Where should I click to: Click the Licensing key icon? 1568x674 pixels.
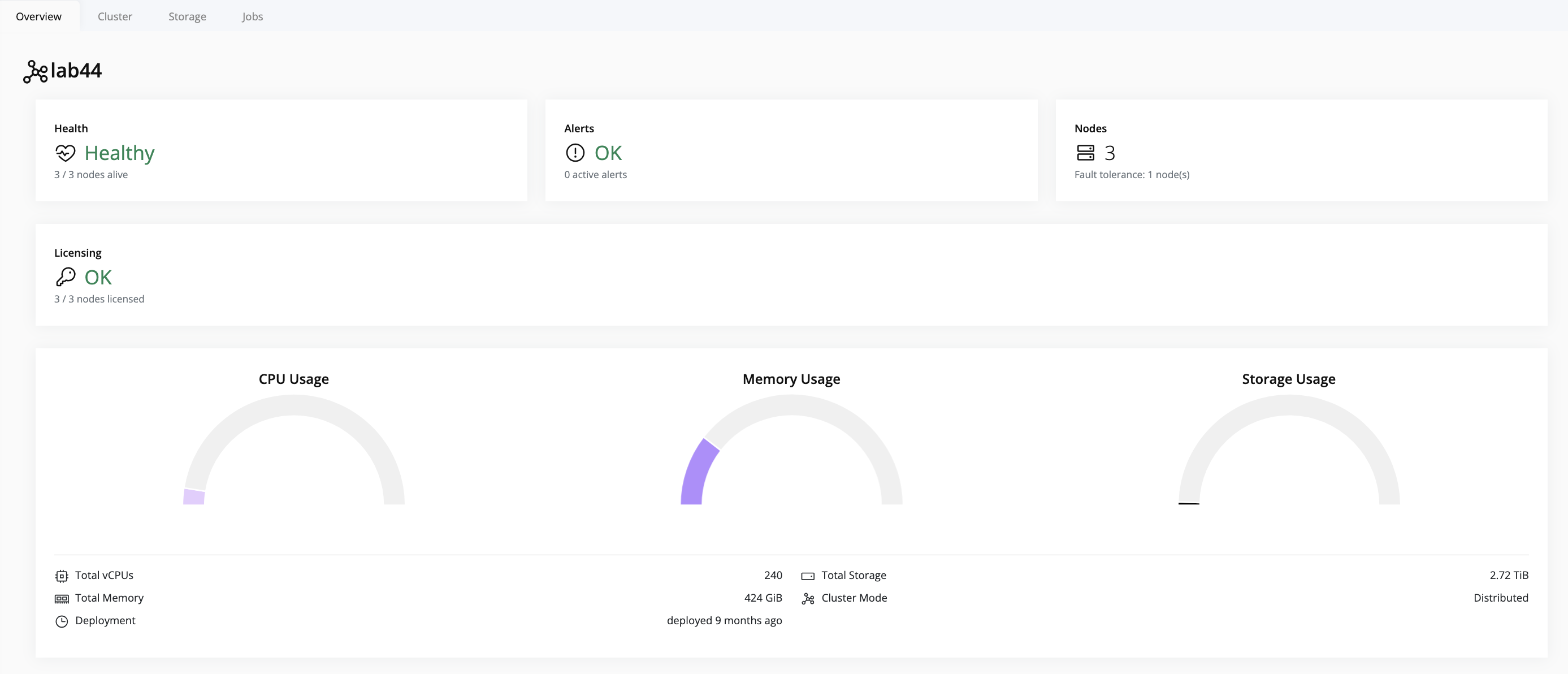click(65, 277)
